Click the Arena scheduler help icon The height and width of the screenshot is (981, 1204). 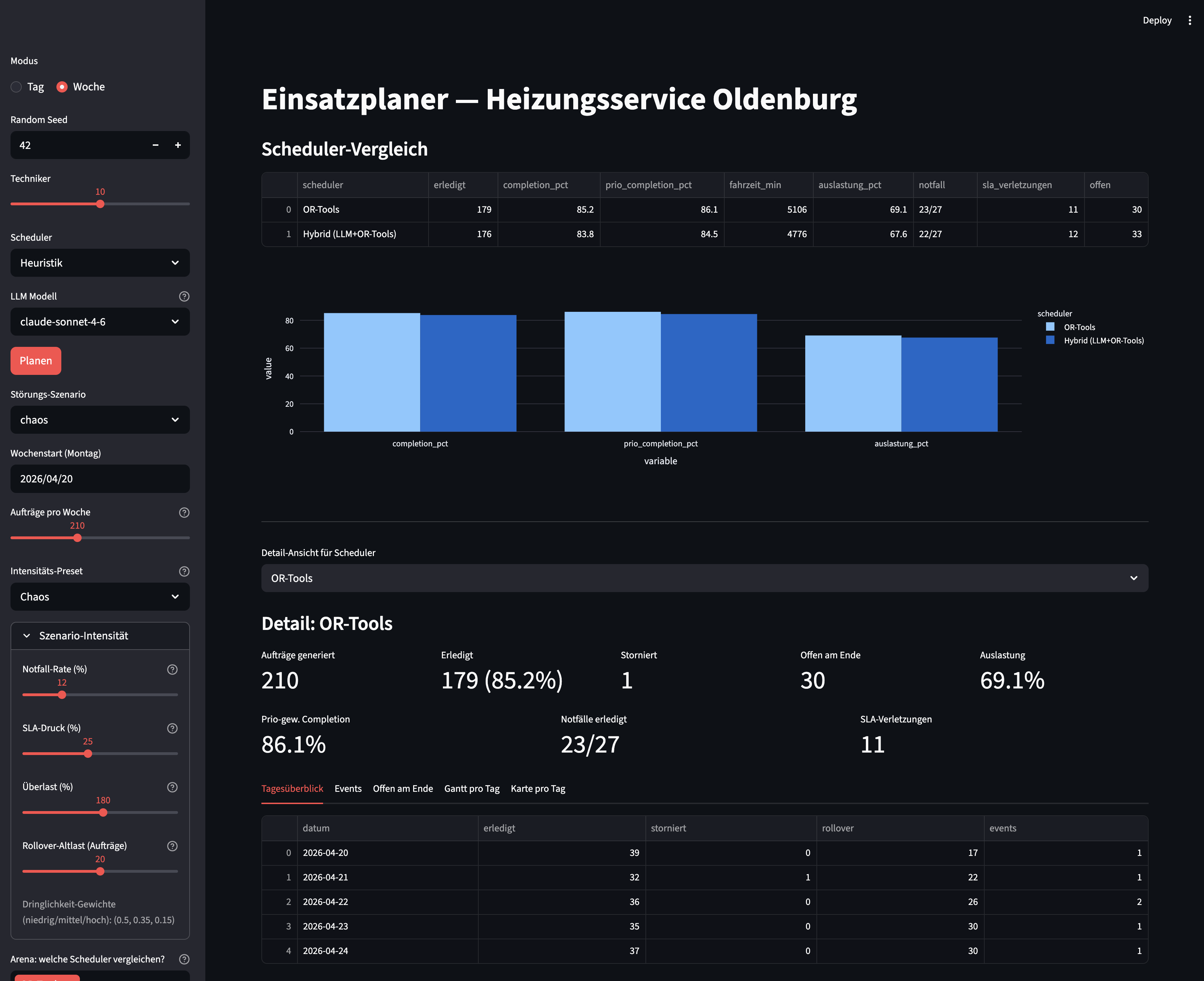click(x=184, y=960)
